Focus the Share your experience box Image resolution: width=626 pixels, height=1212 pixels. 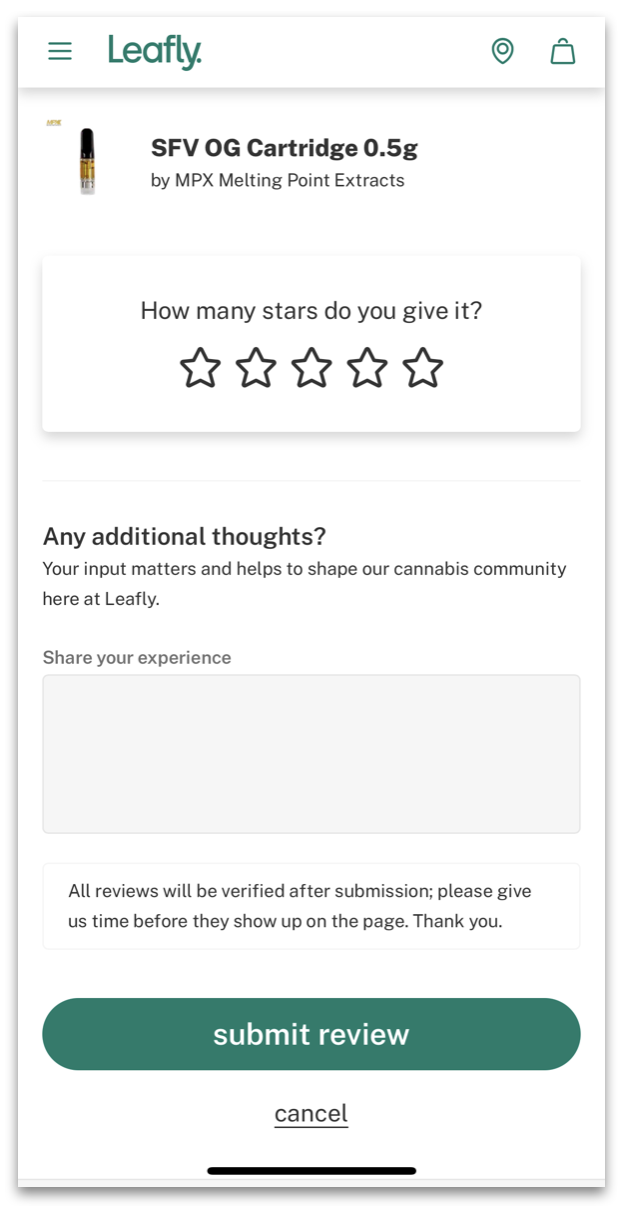click(x=311, y=754)
